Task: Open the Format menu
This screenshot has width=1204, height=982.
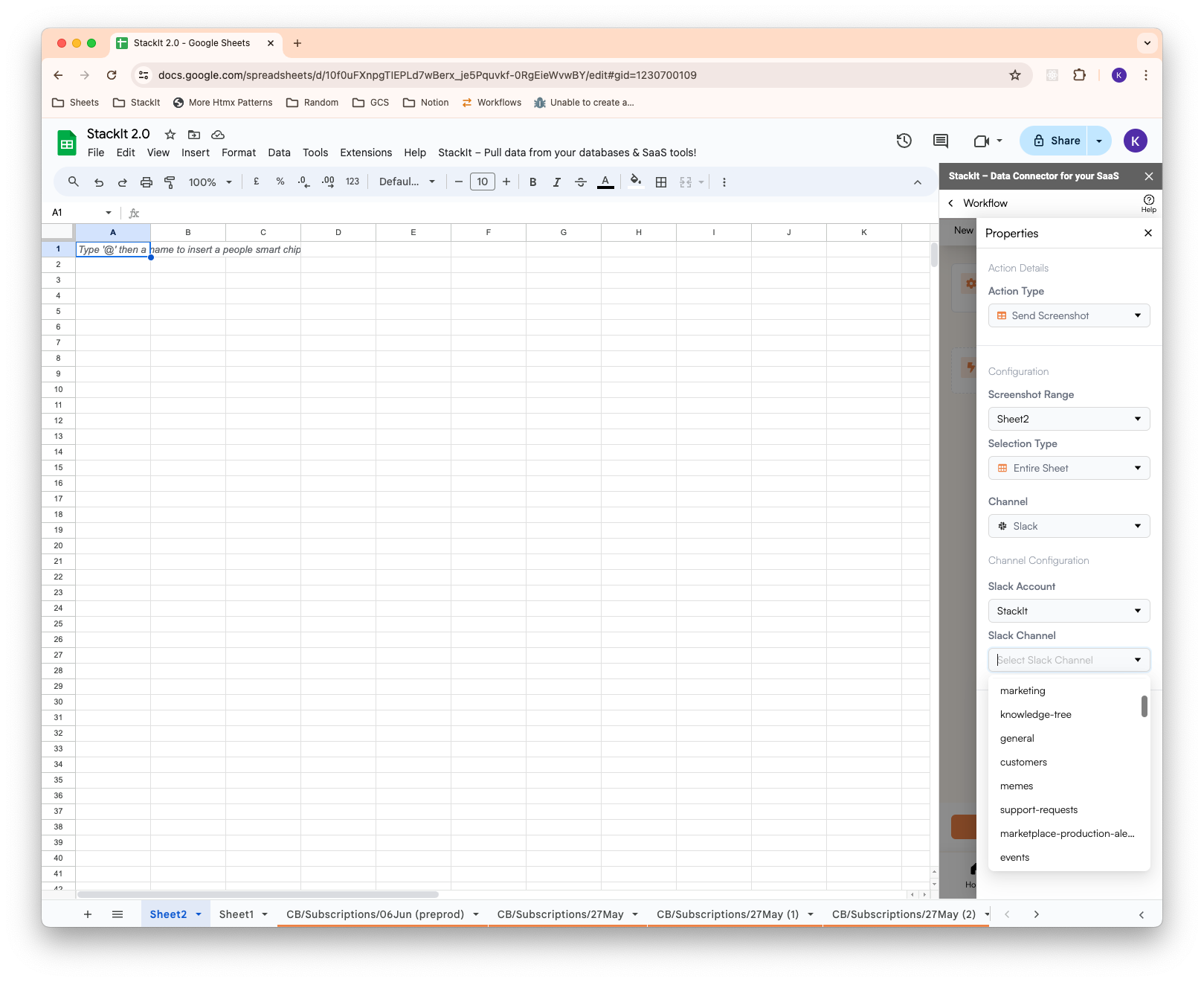Action: coord(239,153)
